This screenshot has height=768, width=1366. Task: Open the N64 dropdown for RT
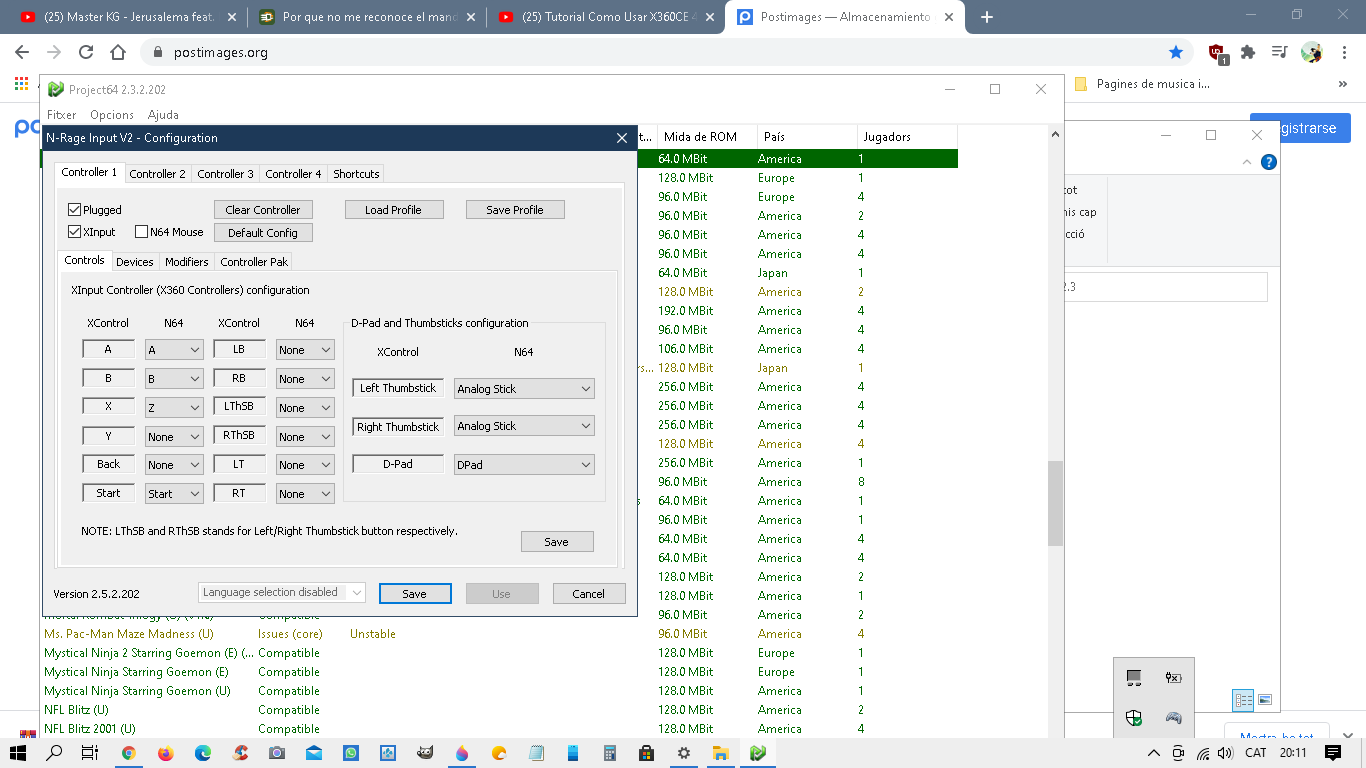coord(305,494)
